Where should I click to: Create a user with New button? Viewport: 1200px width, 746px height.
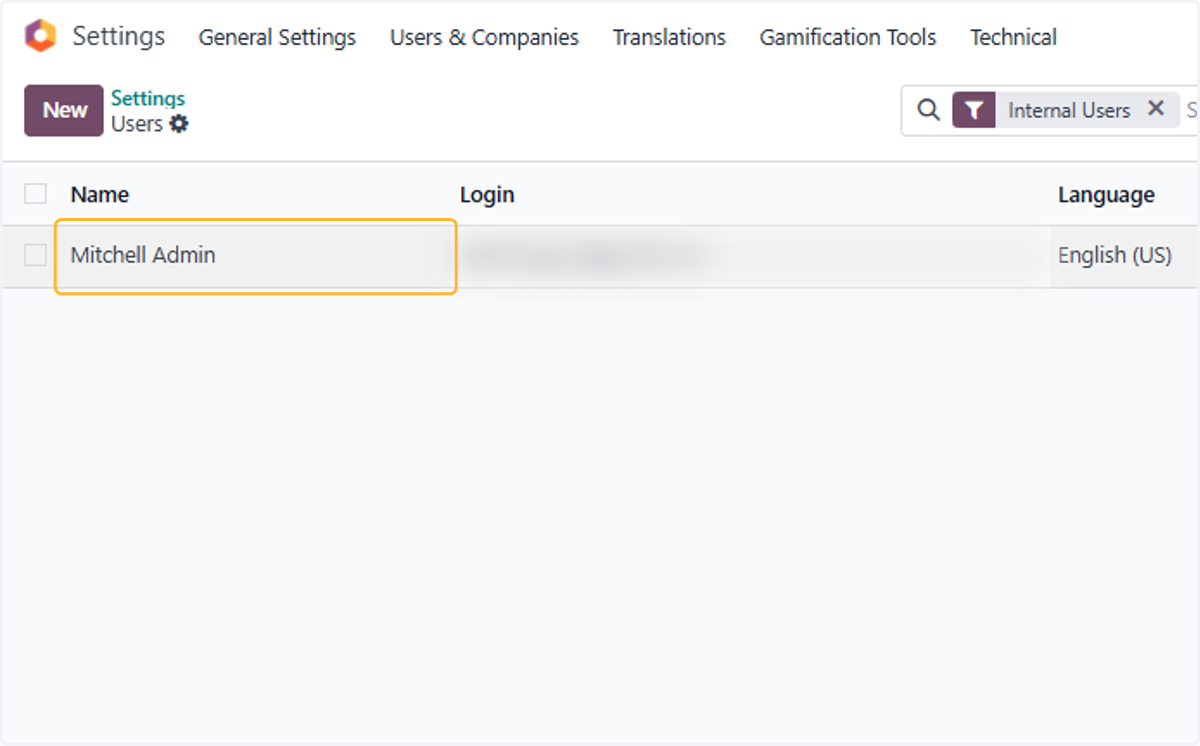[64, 110]
